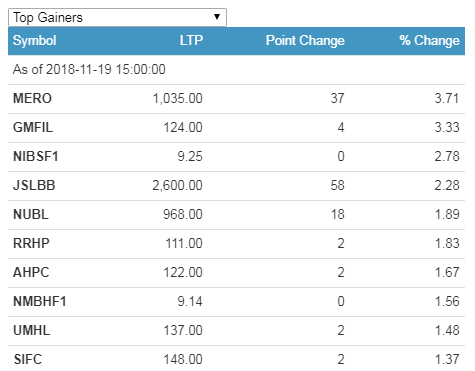Click NUBL's point change value 18
The image size is (475, 371).
coord(337,215)
